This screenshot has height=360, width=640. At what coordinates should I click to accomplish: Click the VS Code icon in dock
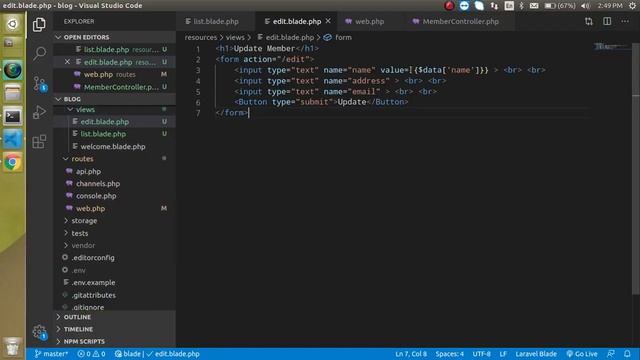[13, 140]
